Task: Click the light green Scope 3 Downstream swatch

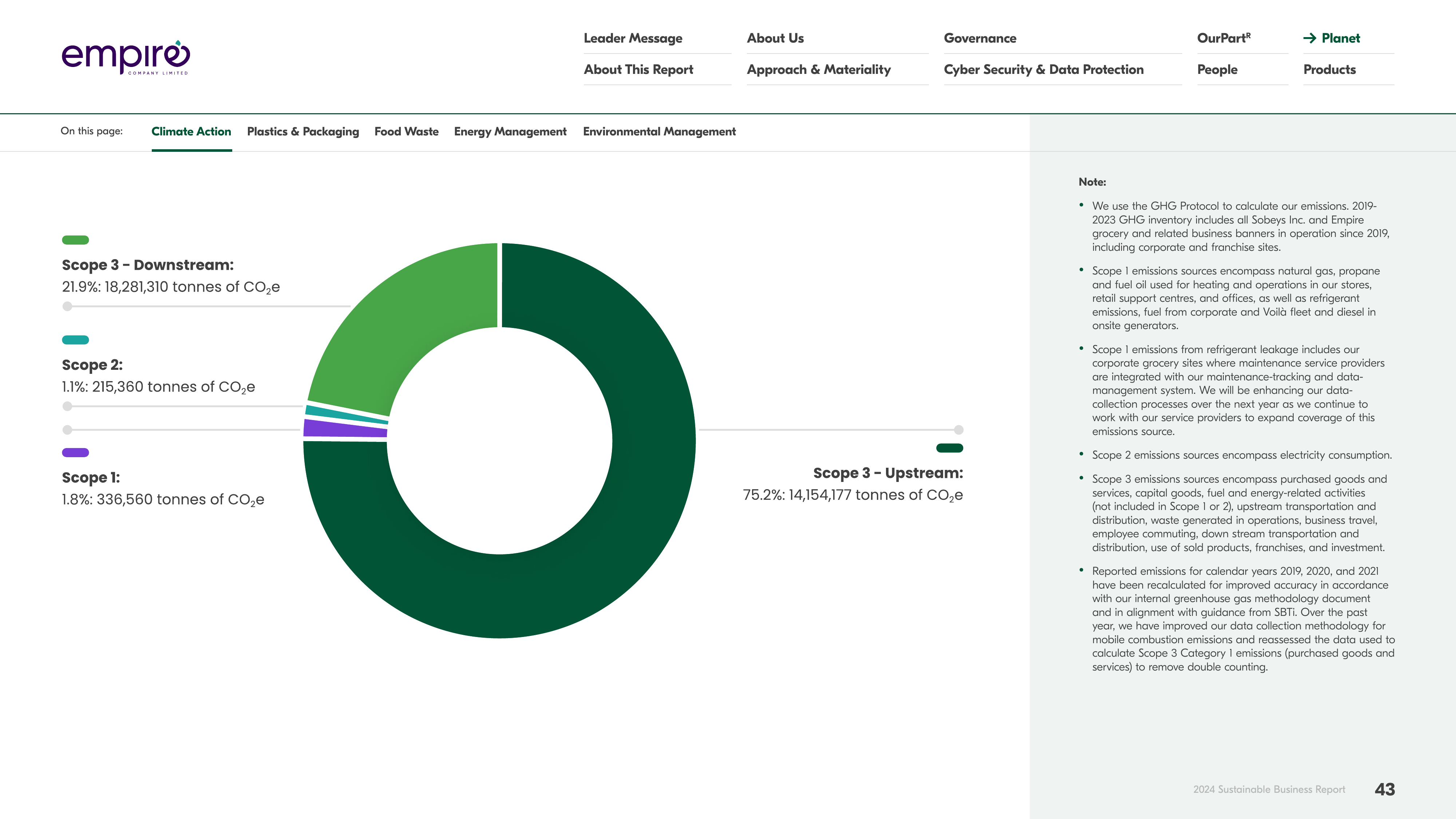Action: pyautogui.click(x=75, y=240)
